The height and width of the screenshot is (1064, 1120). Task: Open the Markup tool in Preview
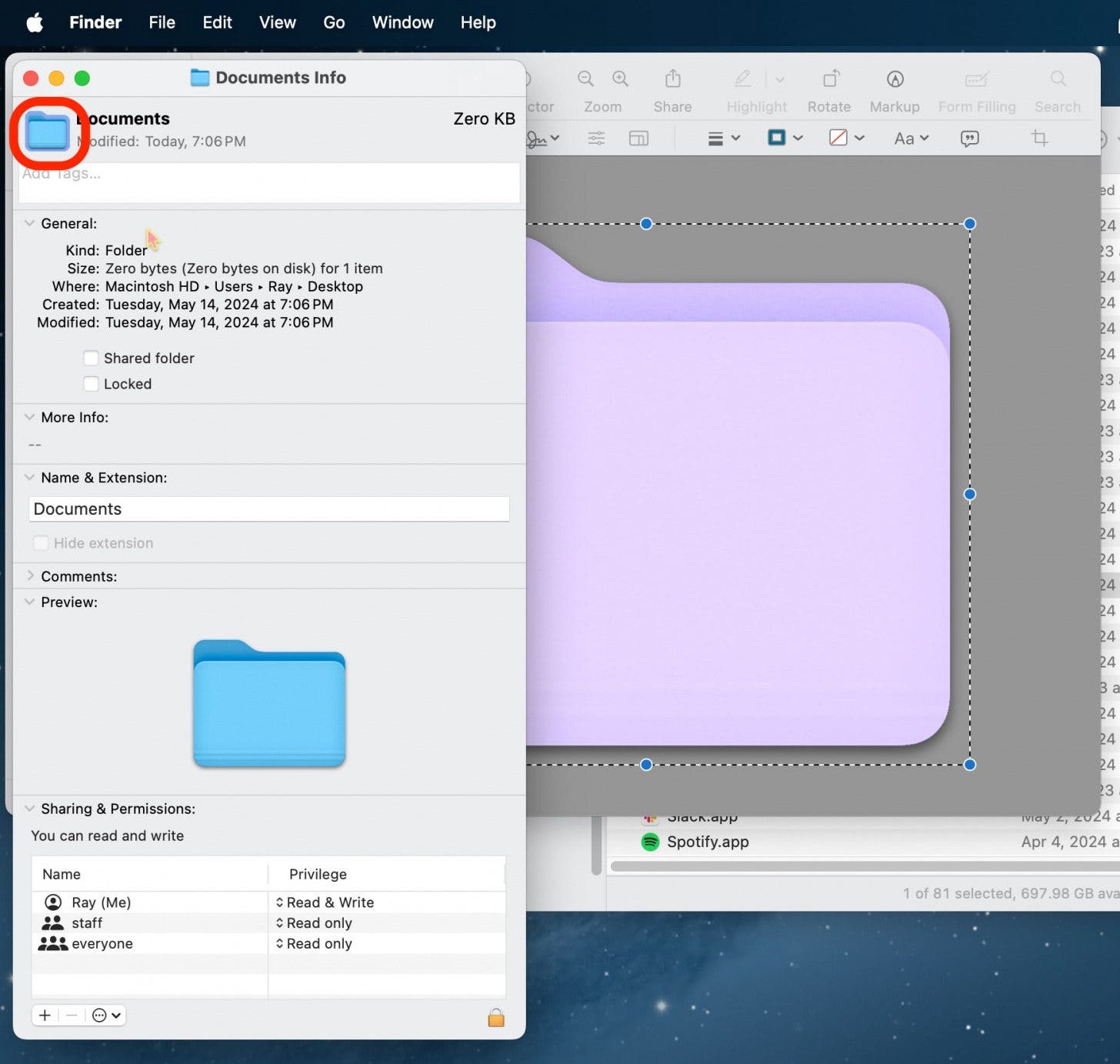click(895, 79)
